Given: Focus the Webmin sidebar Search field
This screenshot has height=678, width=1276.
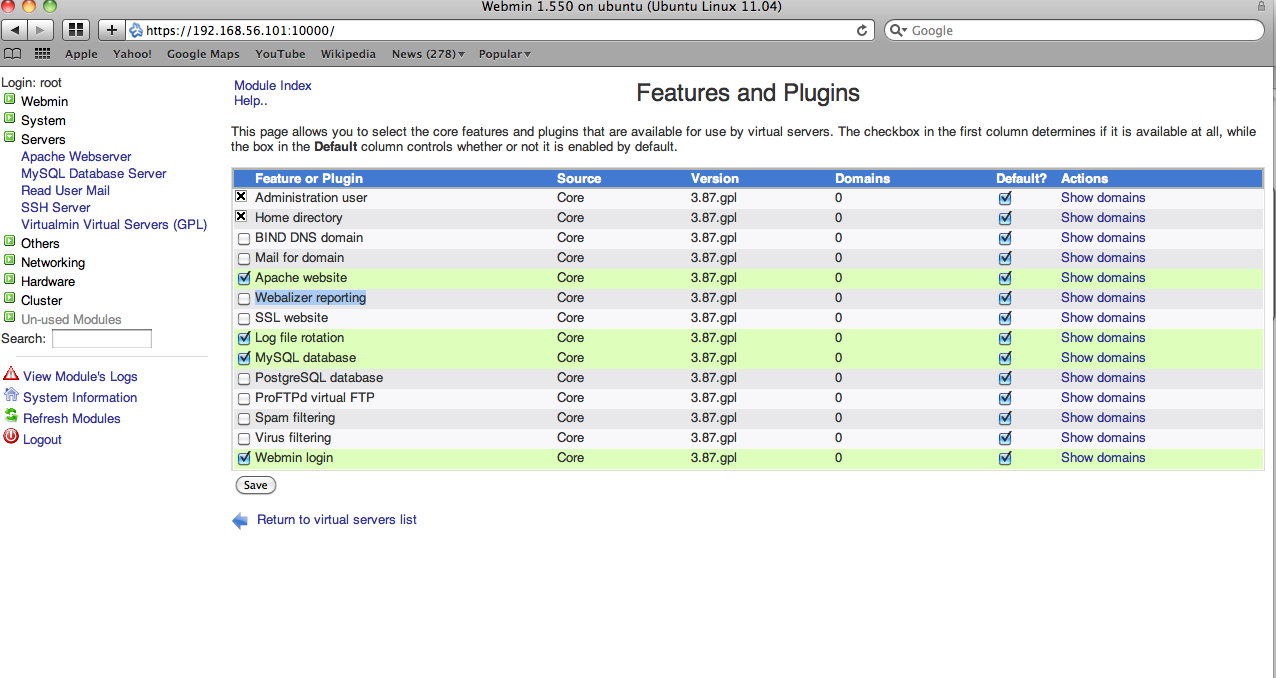Looking at the screenshot, I should (x=102, y=339).
